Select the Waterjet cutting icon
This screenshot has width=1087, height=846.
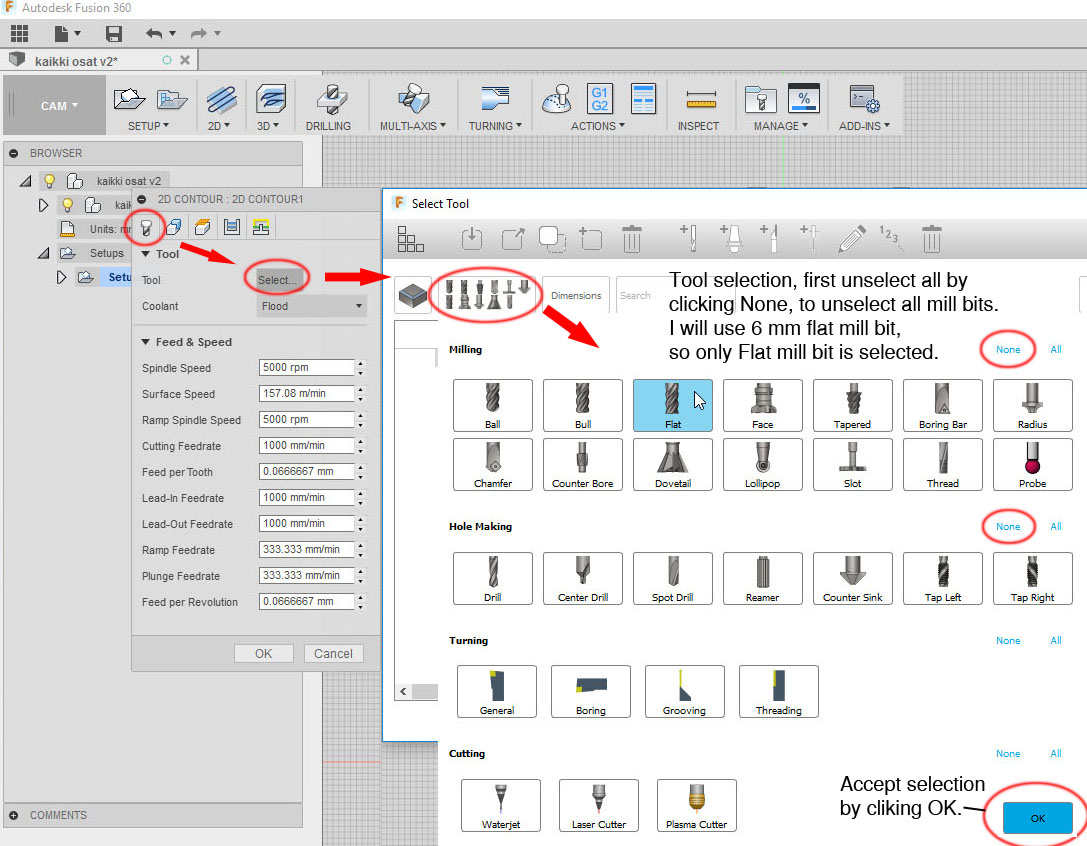click(501, 805)
